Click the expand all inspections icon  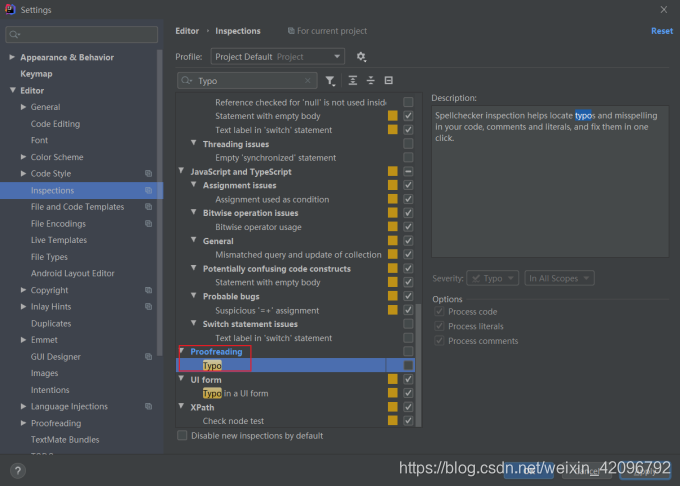tap(353, 80)
